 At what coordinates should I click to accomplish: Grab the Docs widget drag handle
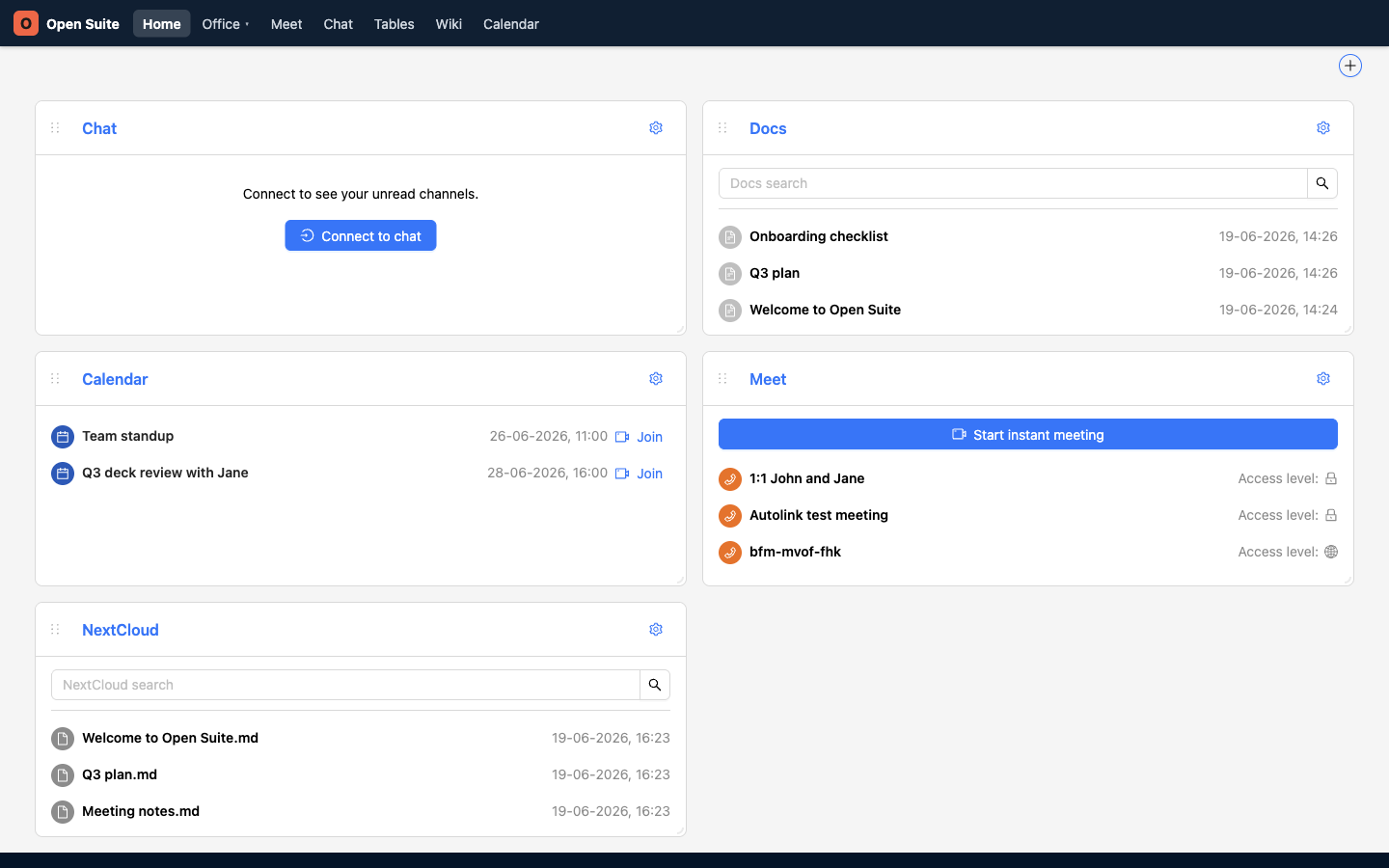722,128
